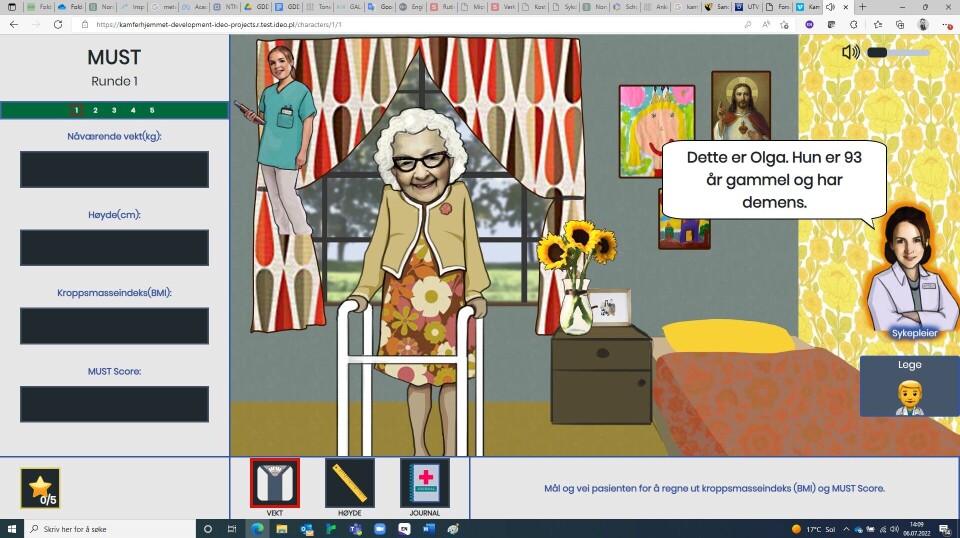Click the Kroppsmasseindeks(BMI) field
This screenshot has width=960, height=538.
click(x=114, y=326)
